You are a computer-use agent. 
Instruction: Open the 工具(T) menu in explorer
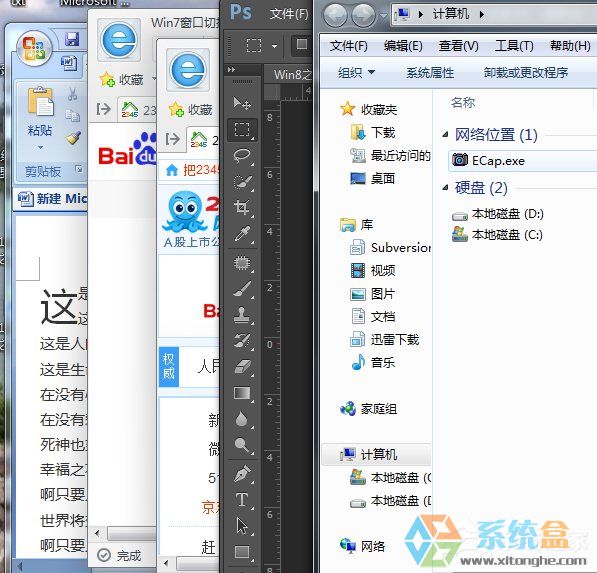click(514, 46)
